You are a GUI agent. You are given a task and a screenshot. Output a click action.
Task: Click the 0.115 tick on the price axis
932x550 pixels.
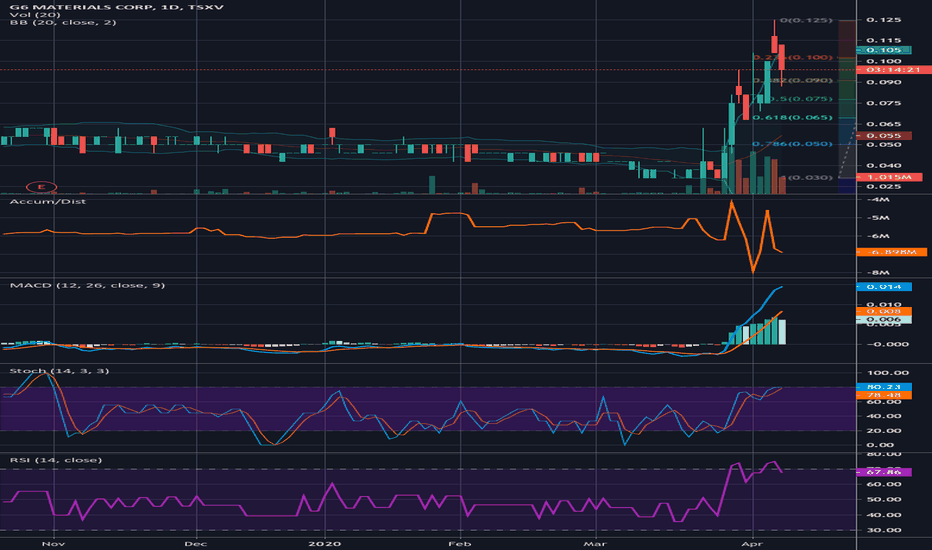[884, 40]
